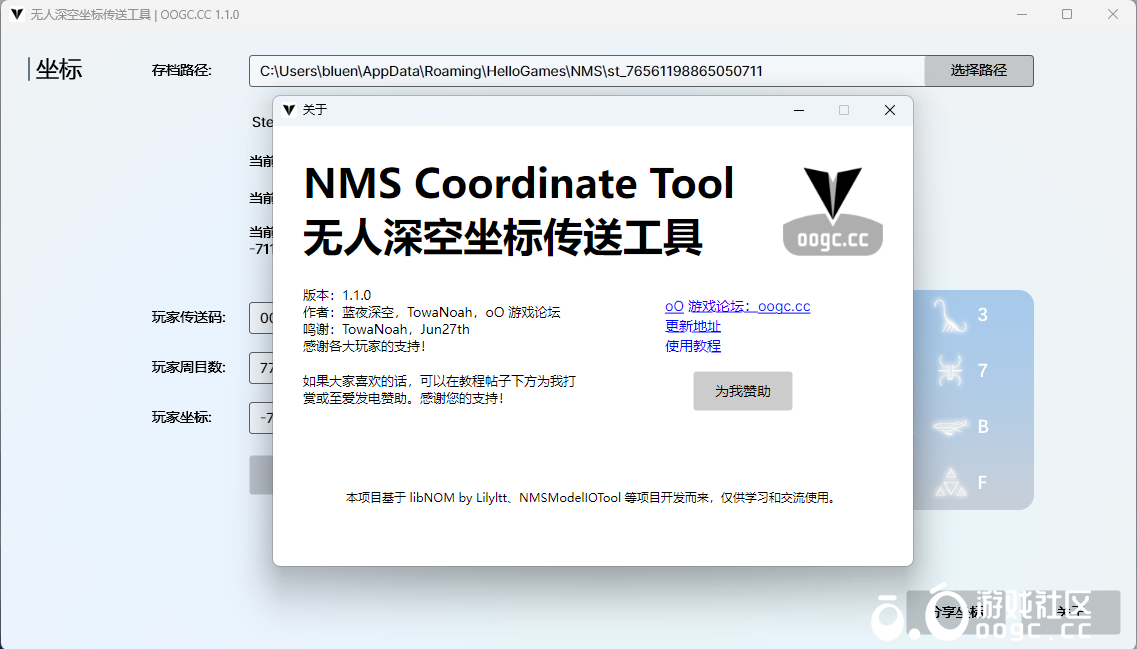Click the app logo in the main title bar
The height and width of the screenshot is (649, 1137).
(16, 15)
